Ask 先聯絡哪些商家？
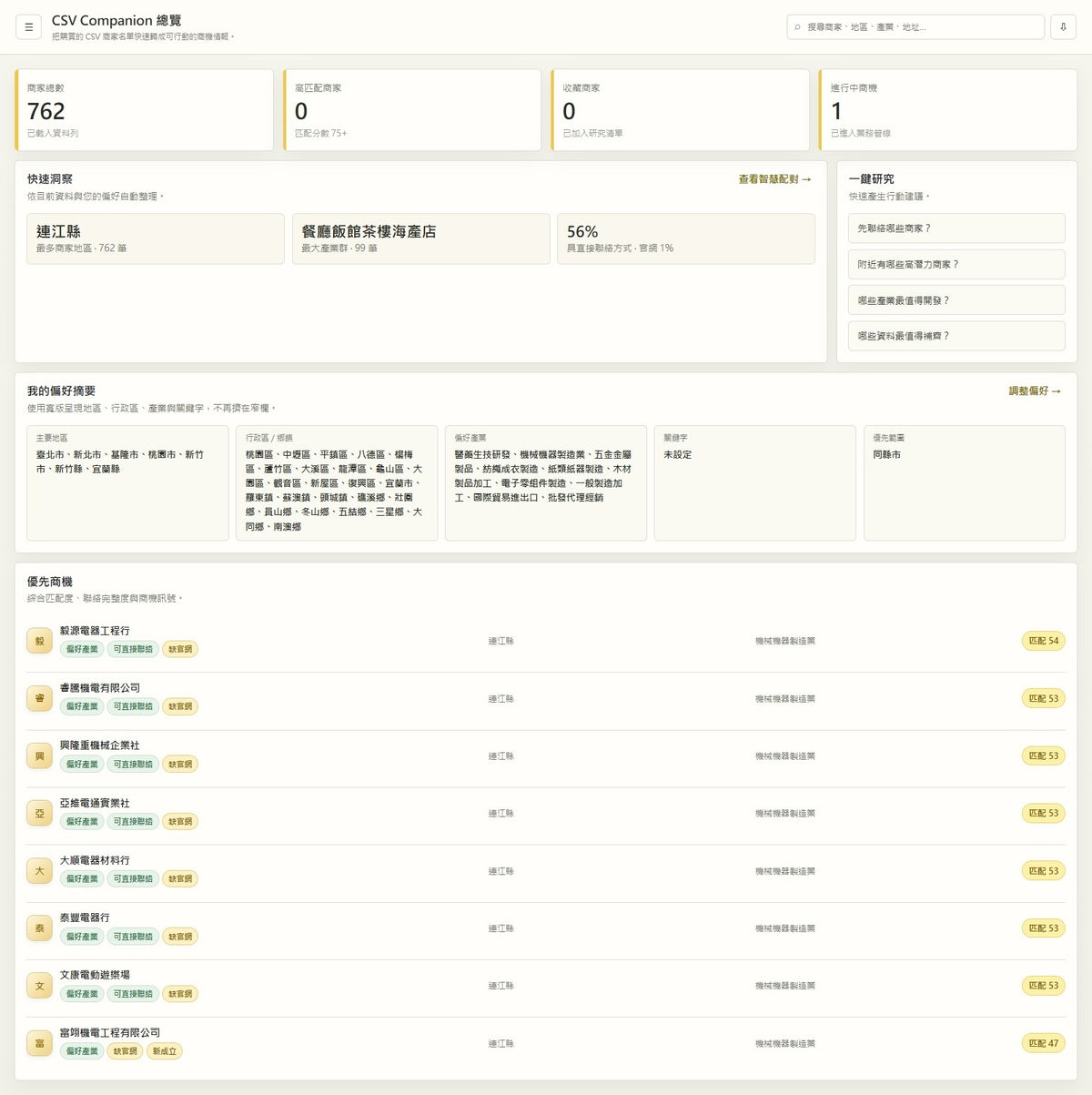The height and width of the screenshot is (1095, 1092). click(956, 228)
